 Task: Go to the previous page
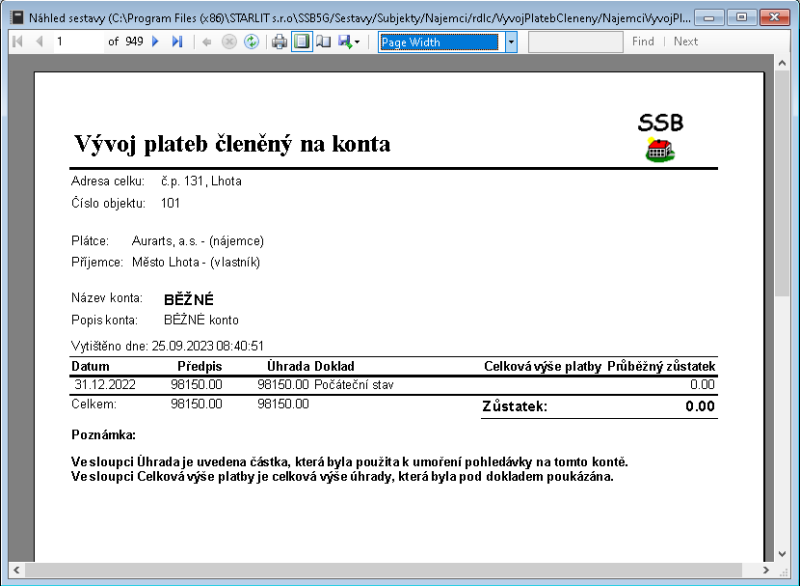[39, 42]
